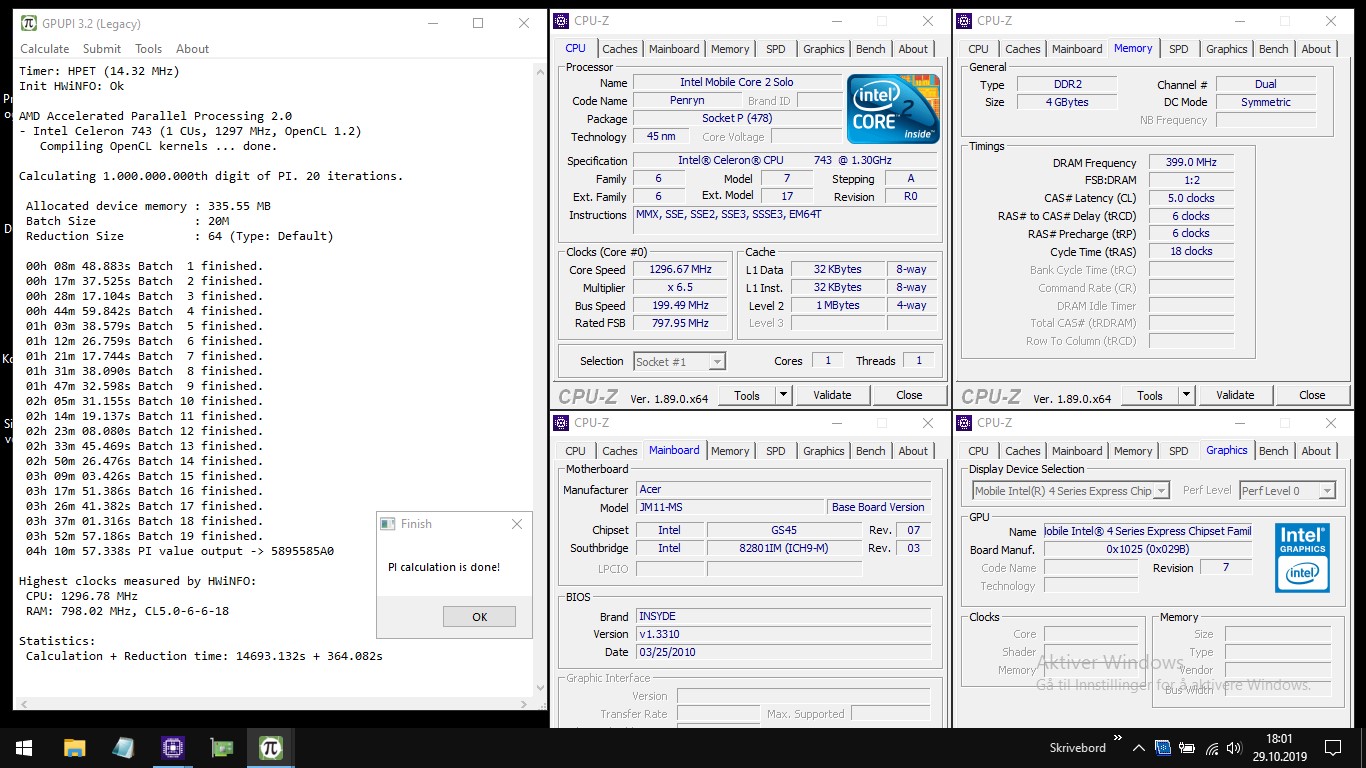Image resolution: width=1366 pixels, height=768 pixels.
Task: Open Tools arrow in CPU-Z CPU window
Action: click(x=783, y=395)
